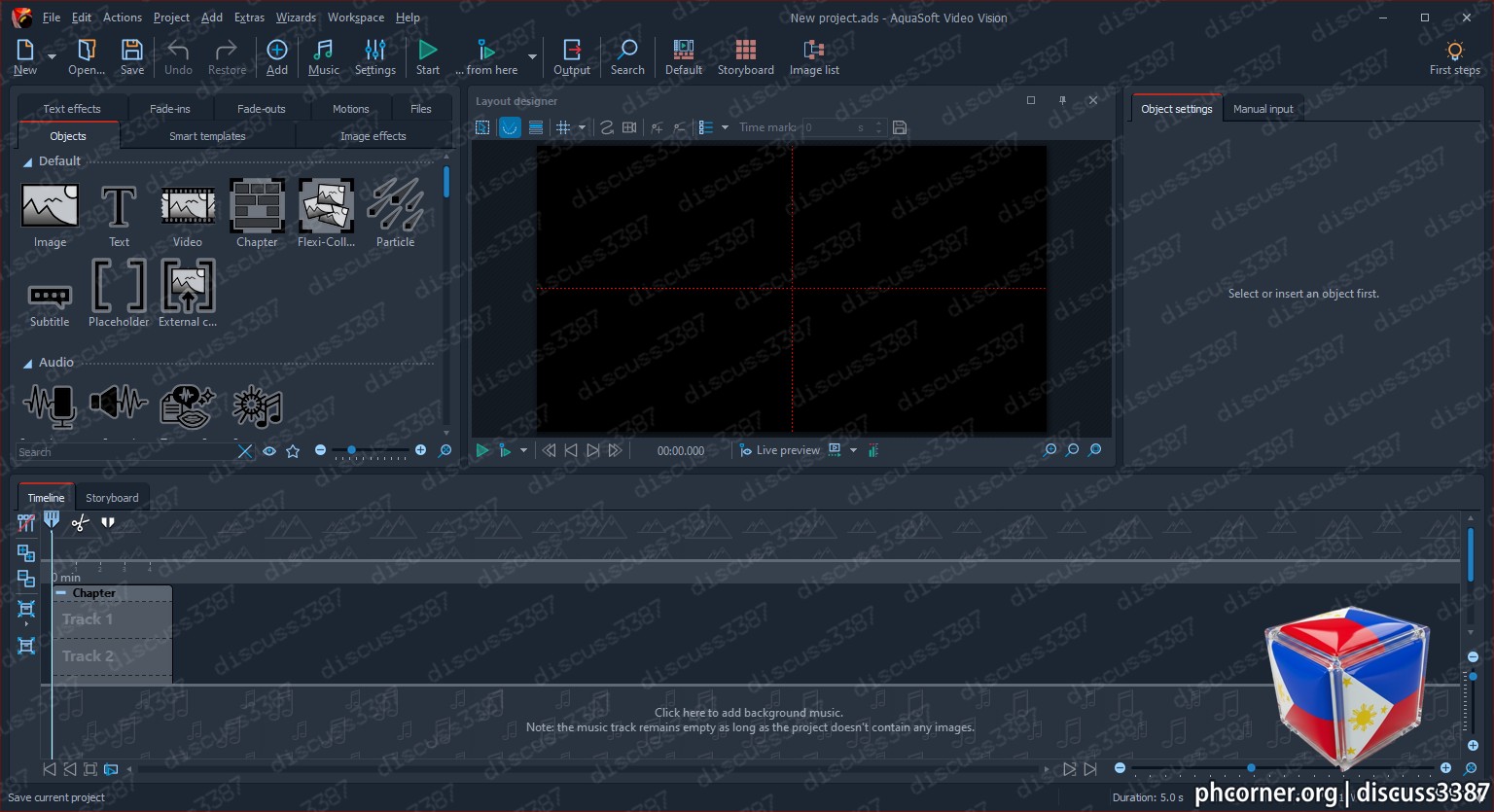Toggle the favorites star filter in toolbox
Viewport: 1494px width, 812px height.
tap(293, 451)
